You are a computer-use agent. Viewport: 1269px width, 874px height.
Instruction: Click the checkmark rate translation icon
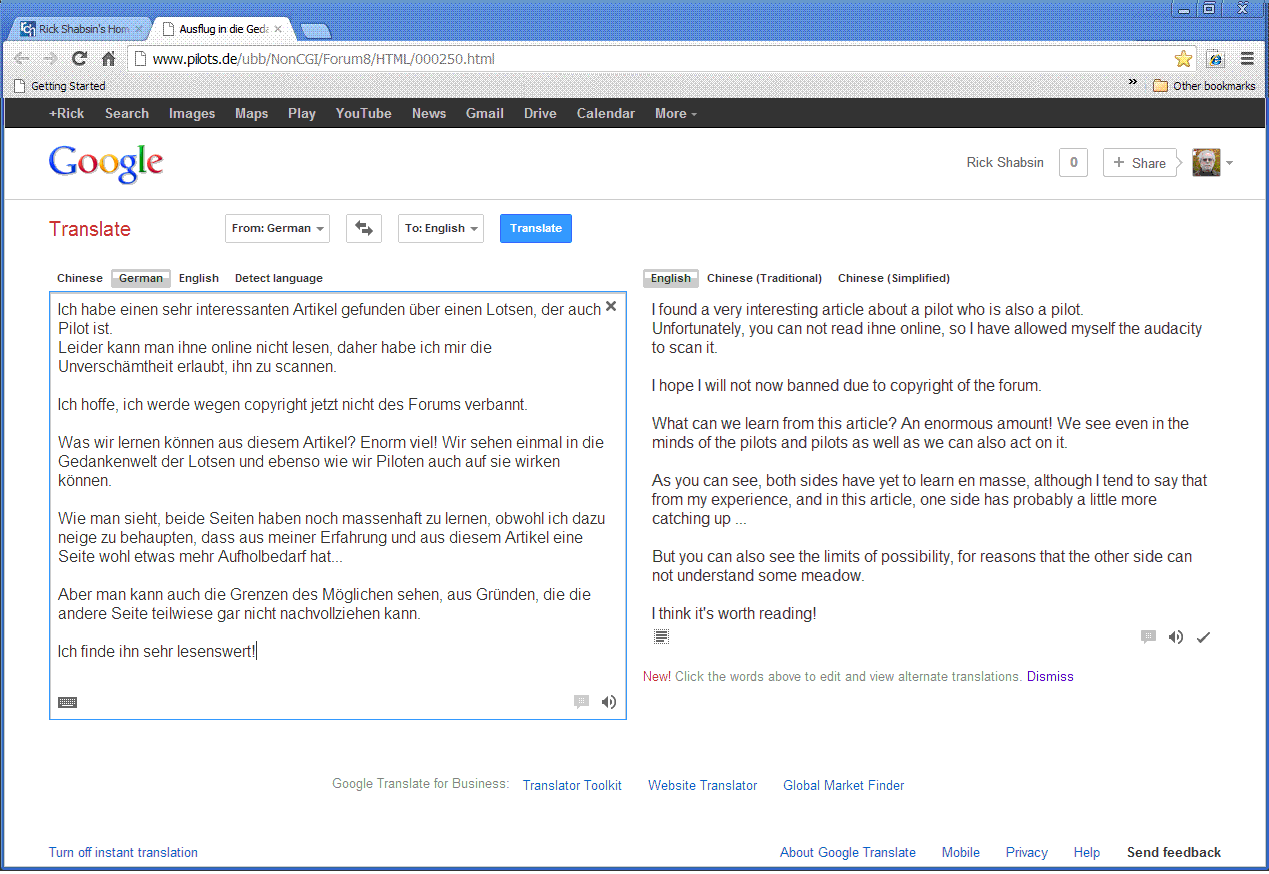pyautogui.click(x=1203, y=637)
